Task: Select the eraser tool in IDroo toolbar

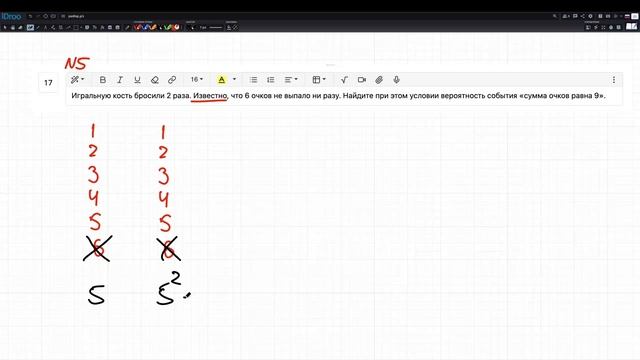Action: pos(20,27)
